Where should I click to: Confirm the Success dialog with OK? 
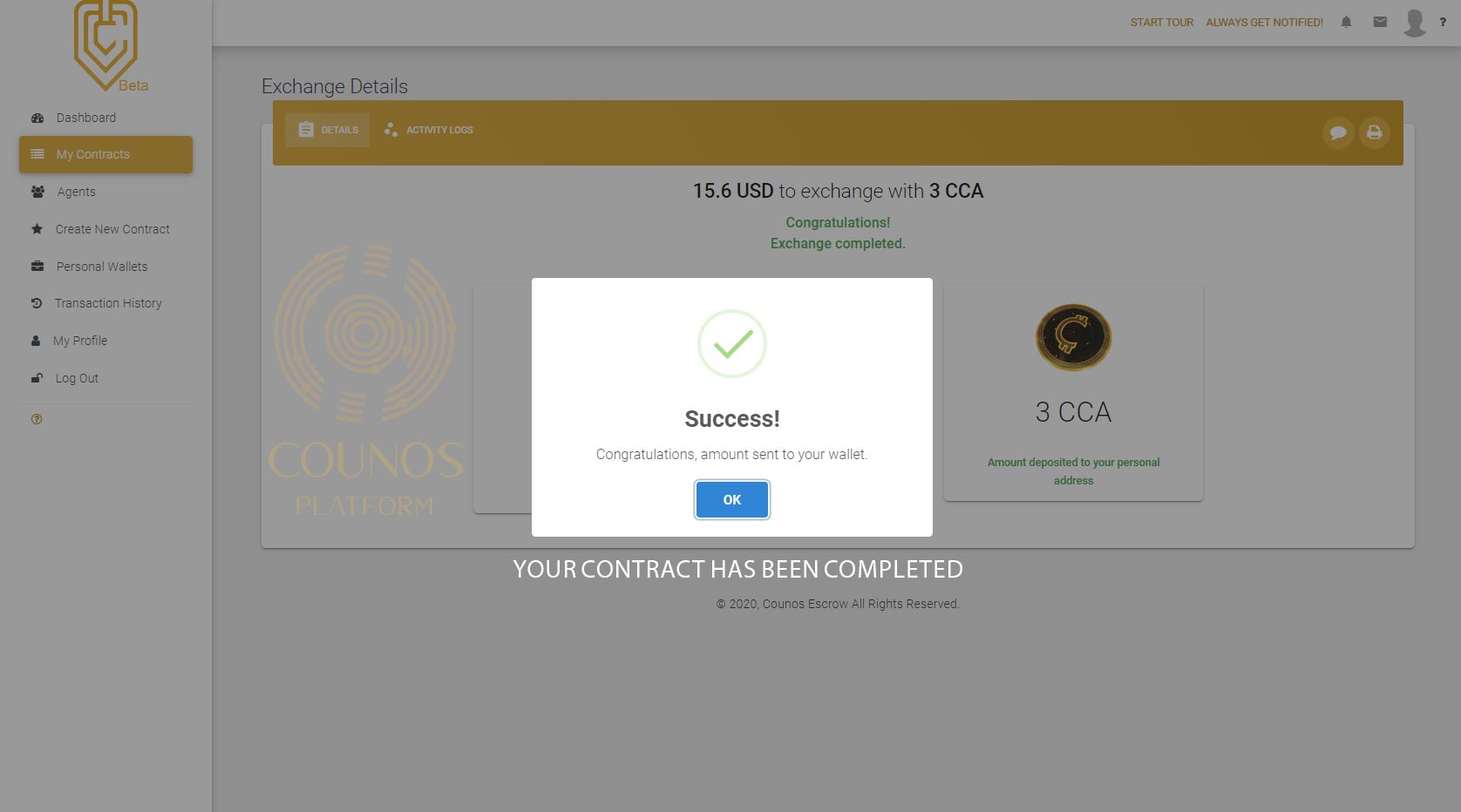(x=732, y=499)
